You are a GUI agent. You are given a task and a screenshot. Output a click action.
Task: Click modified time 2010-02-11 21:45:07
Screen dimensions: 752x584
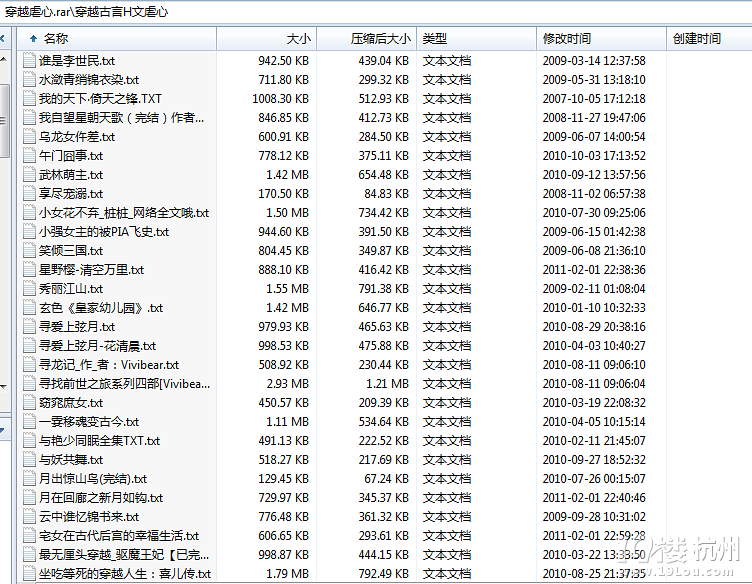[x=594, y=441]
